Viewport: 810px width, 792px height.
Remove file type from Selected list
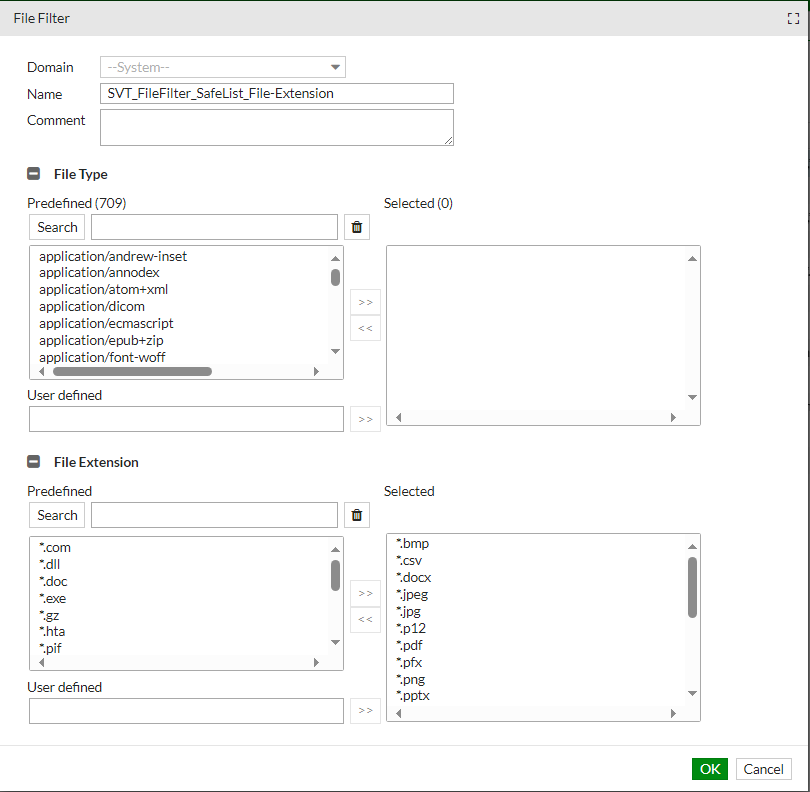(365, 328)
